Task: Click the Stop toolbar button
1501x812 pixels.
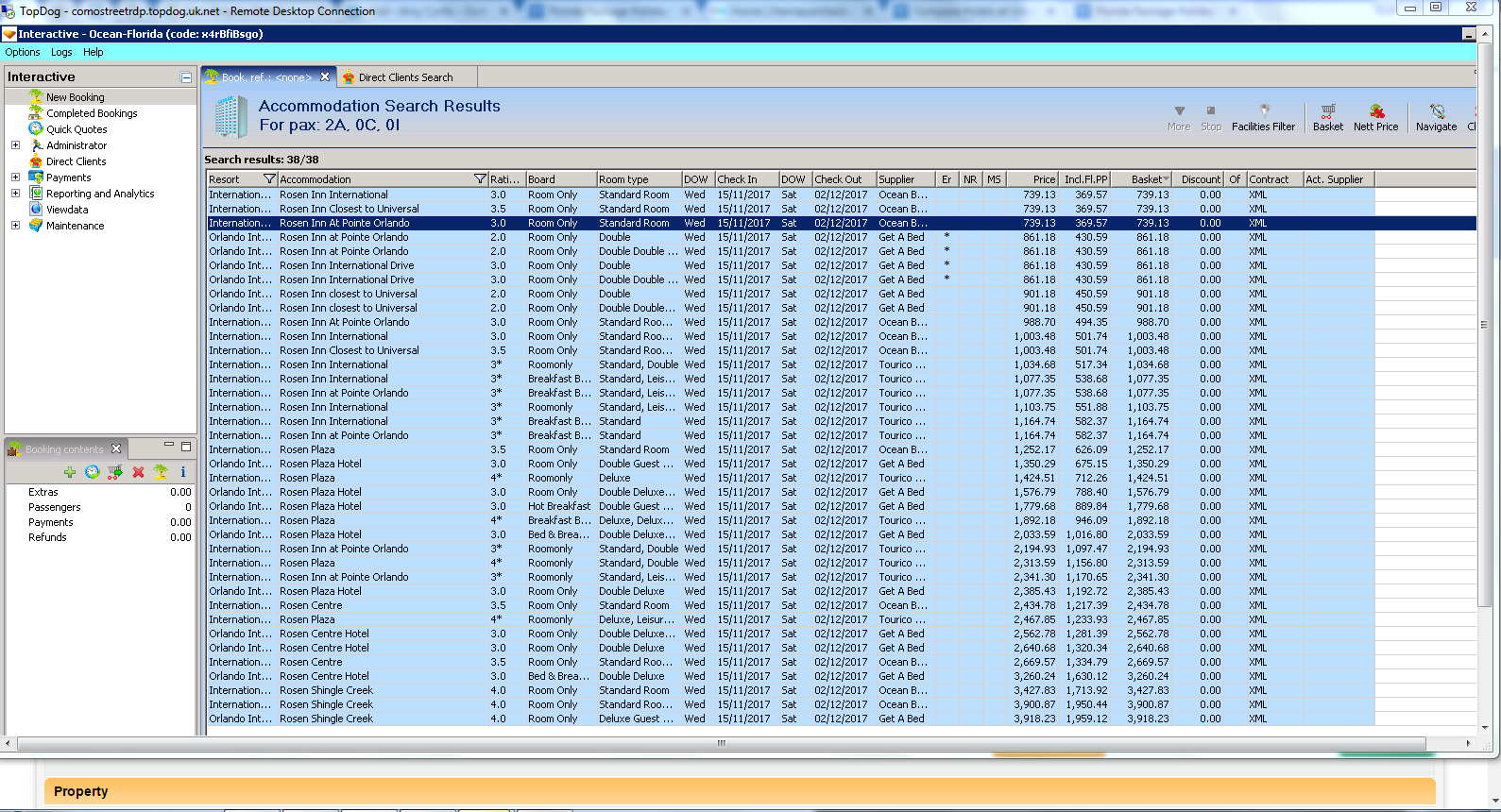Action: [x=1211, y=117]
